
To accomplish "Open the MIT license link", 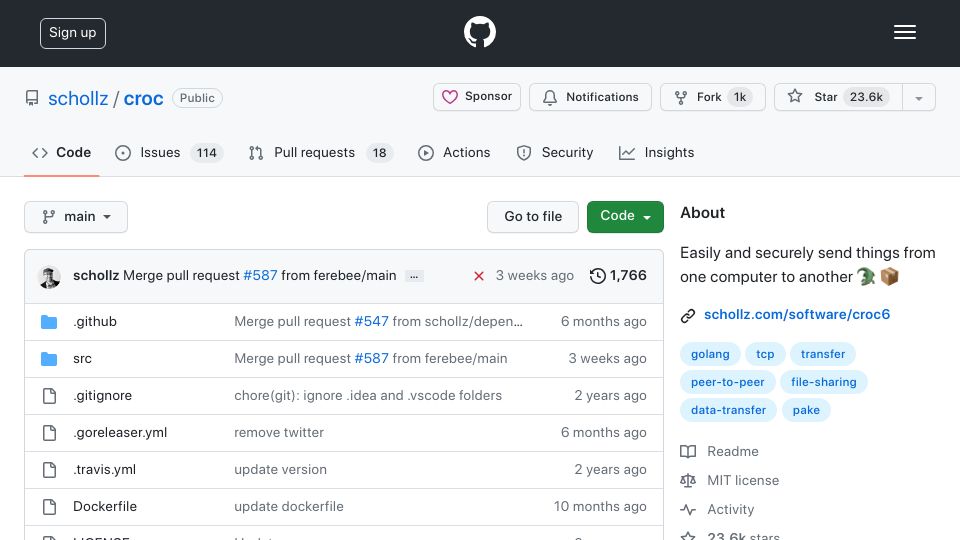I will [x=743, y=480].
